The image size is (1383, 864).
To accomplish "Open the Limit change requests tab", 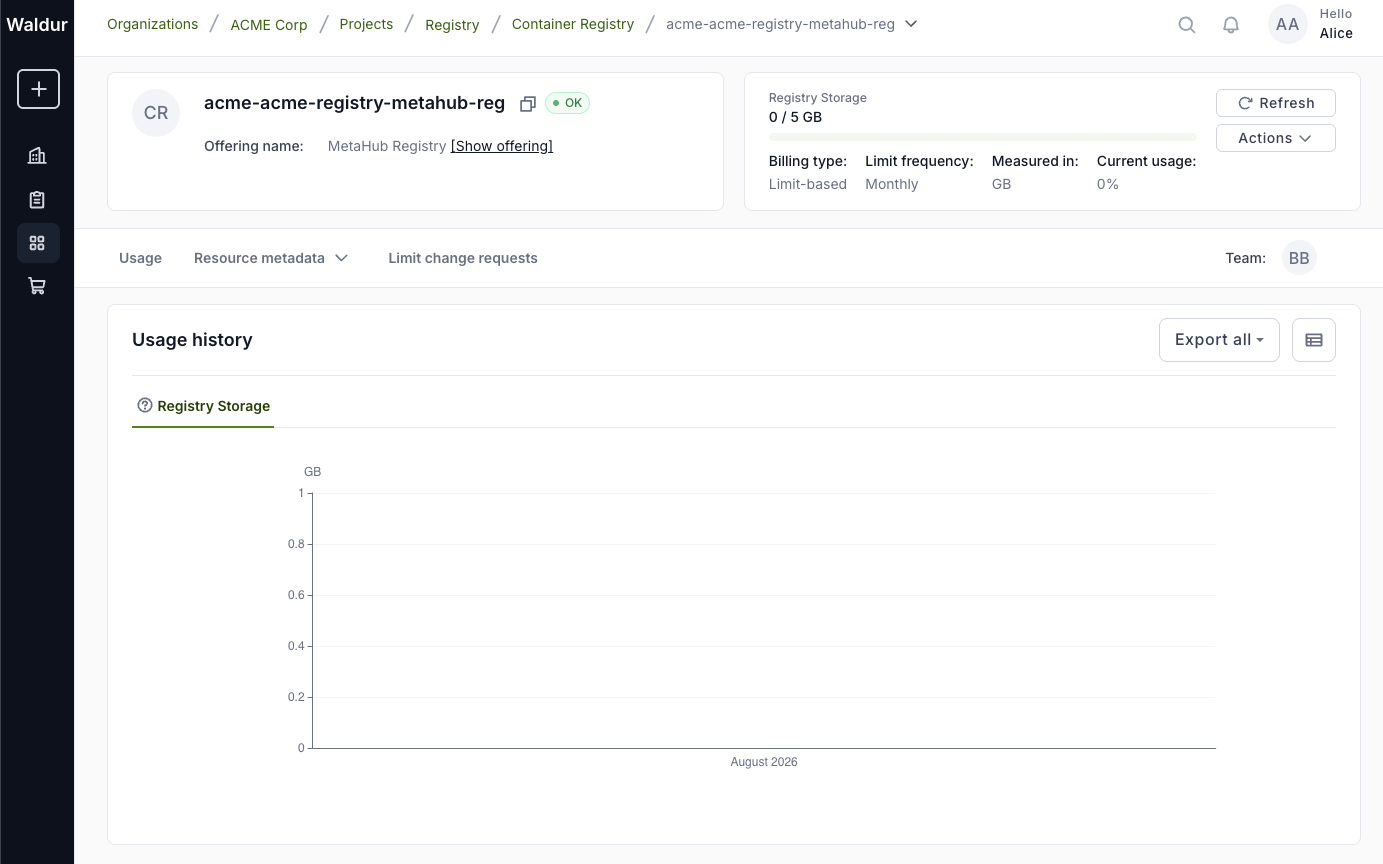I will pos(463,258).
